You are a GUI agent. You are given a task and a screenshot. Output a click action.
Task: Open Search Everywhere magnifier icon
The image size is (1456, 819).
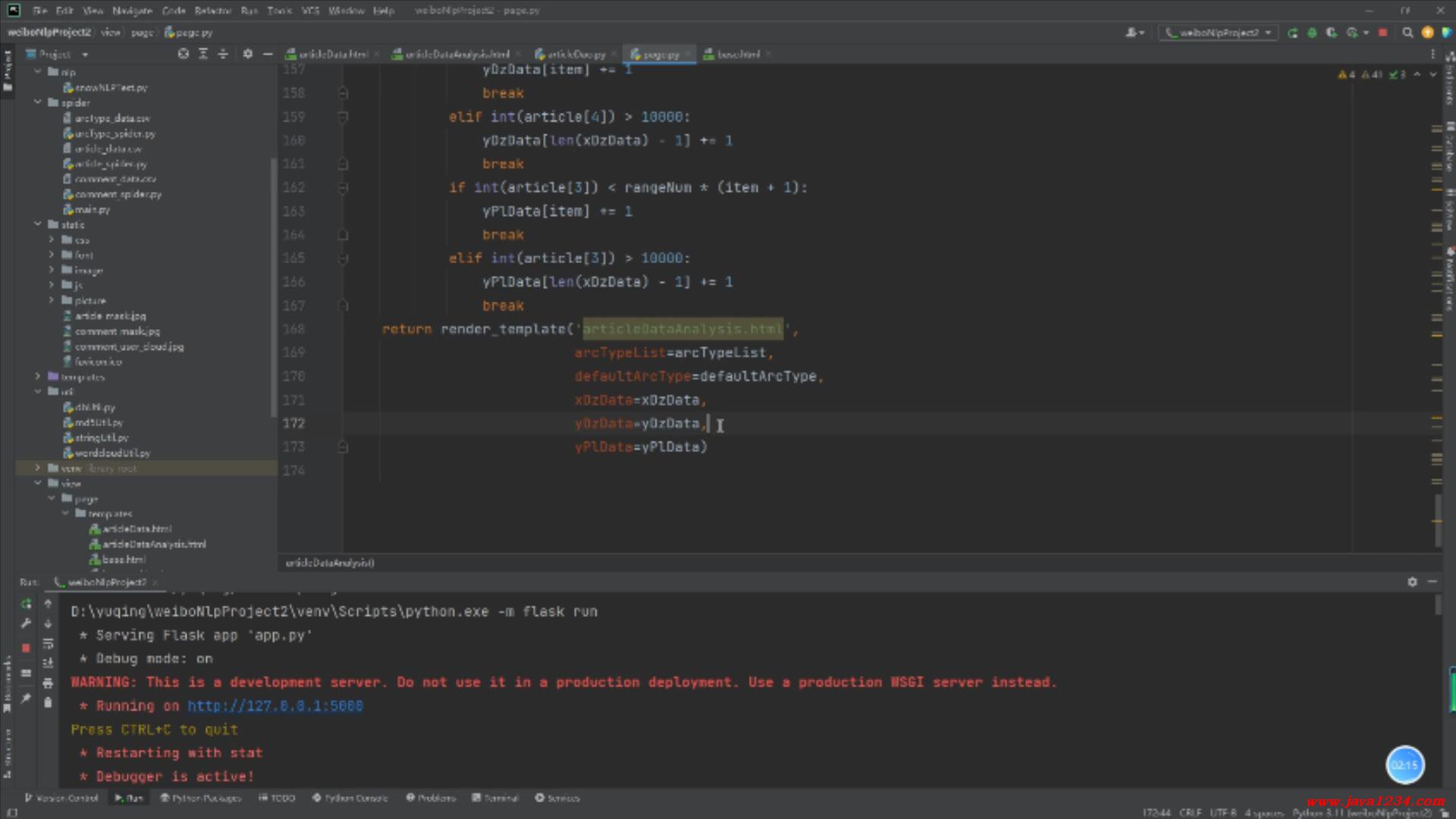[1407, 33]
